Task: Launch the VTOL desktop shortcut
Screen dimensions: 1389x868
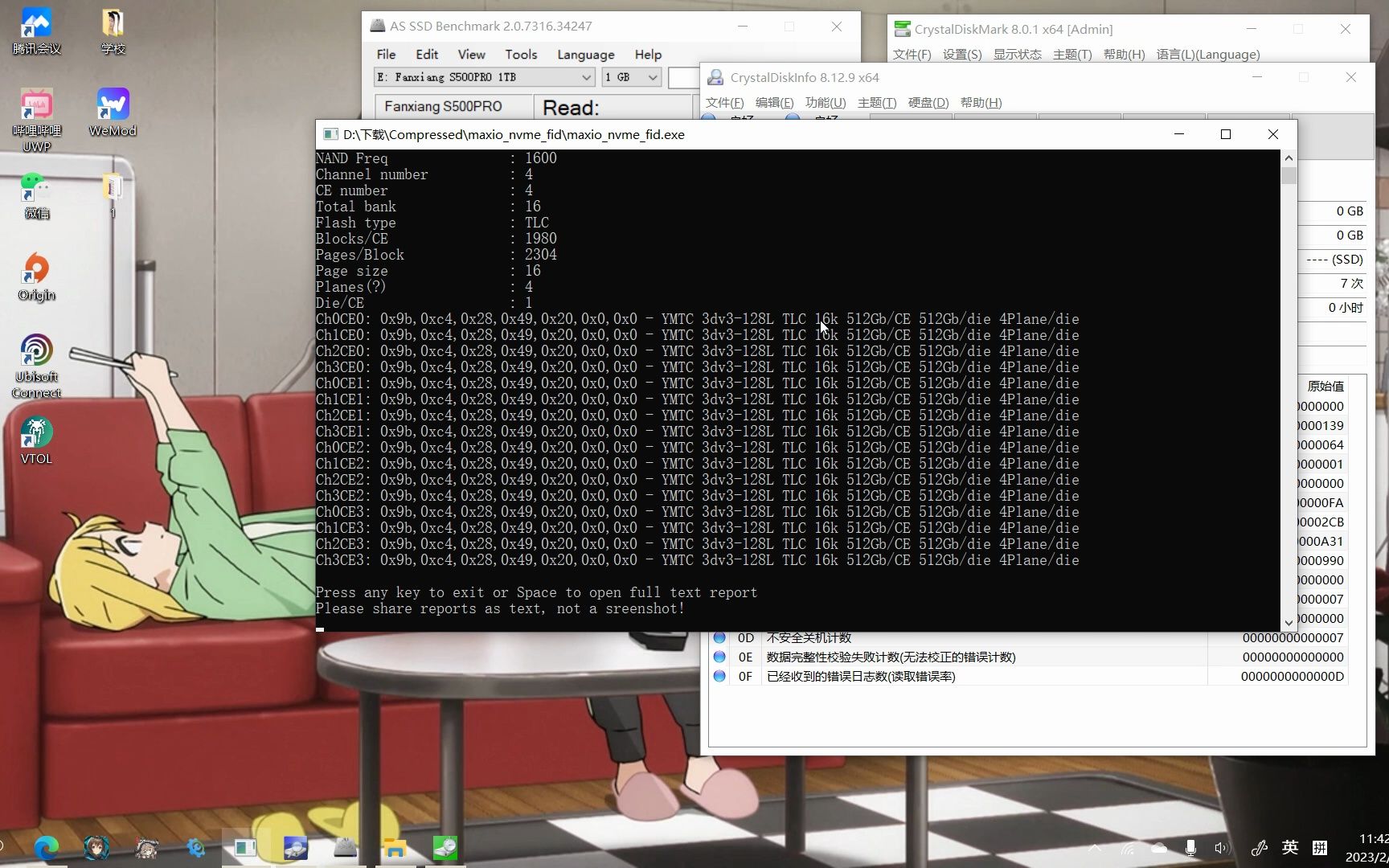Action: (x=36, y=440)
